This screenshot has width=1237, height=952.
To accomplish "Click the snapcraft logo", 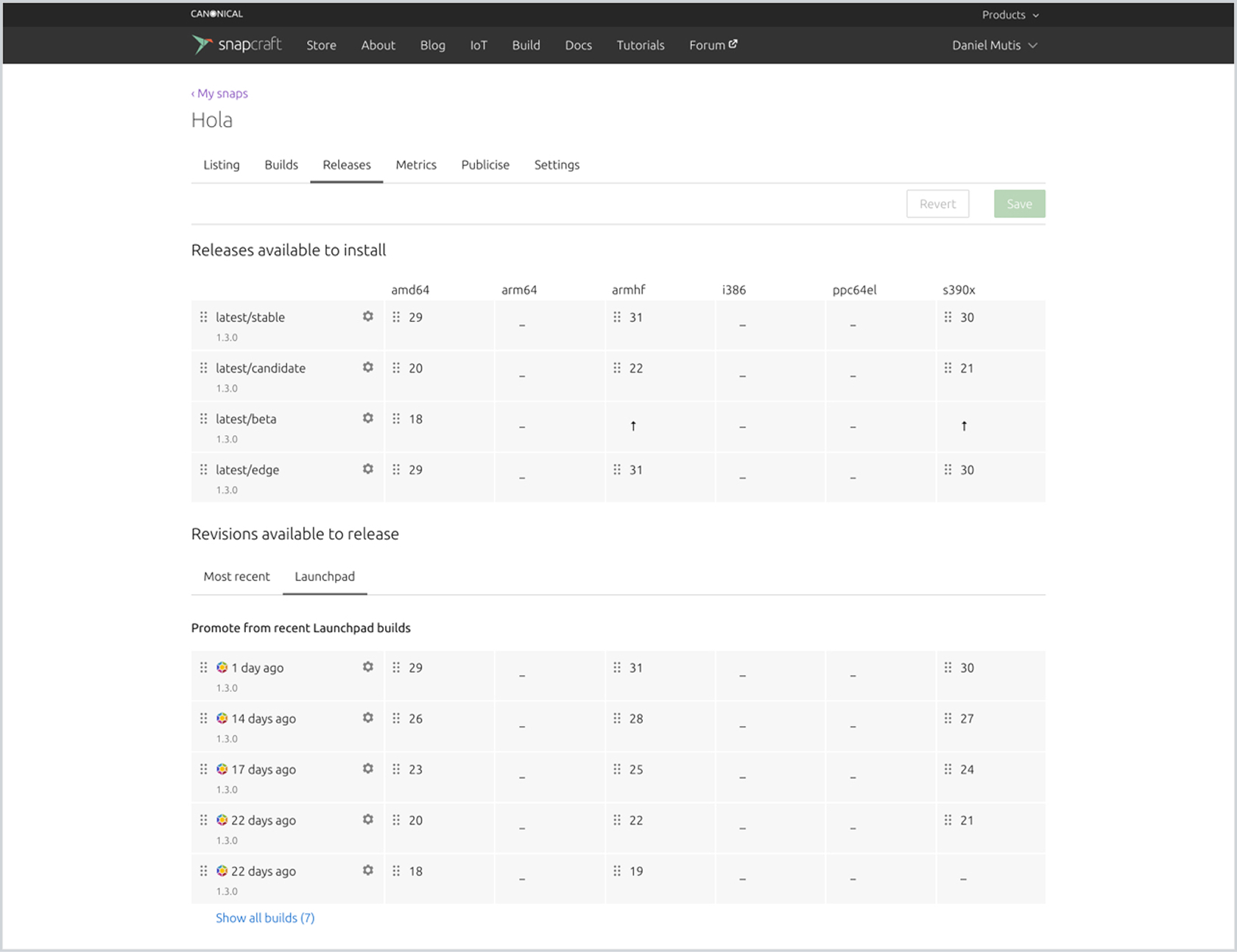I will (x=236, y=45).
